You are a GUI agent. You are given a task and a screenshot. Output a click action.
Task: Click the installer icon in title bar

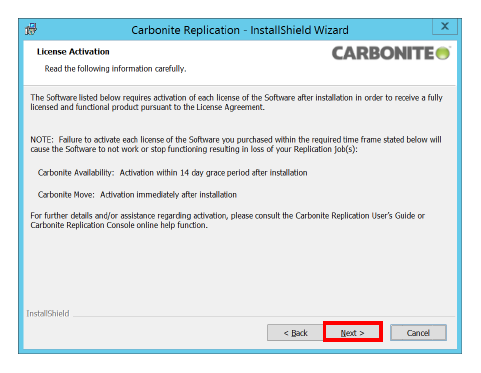point(31,29)
